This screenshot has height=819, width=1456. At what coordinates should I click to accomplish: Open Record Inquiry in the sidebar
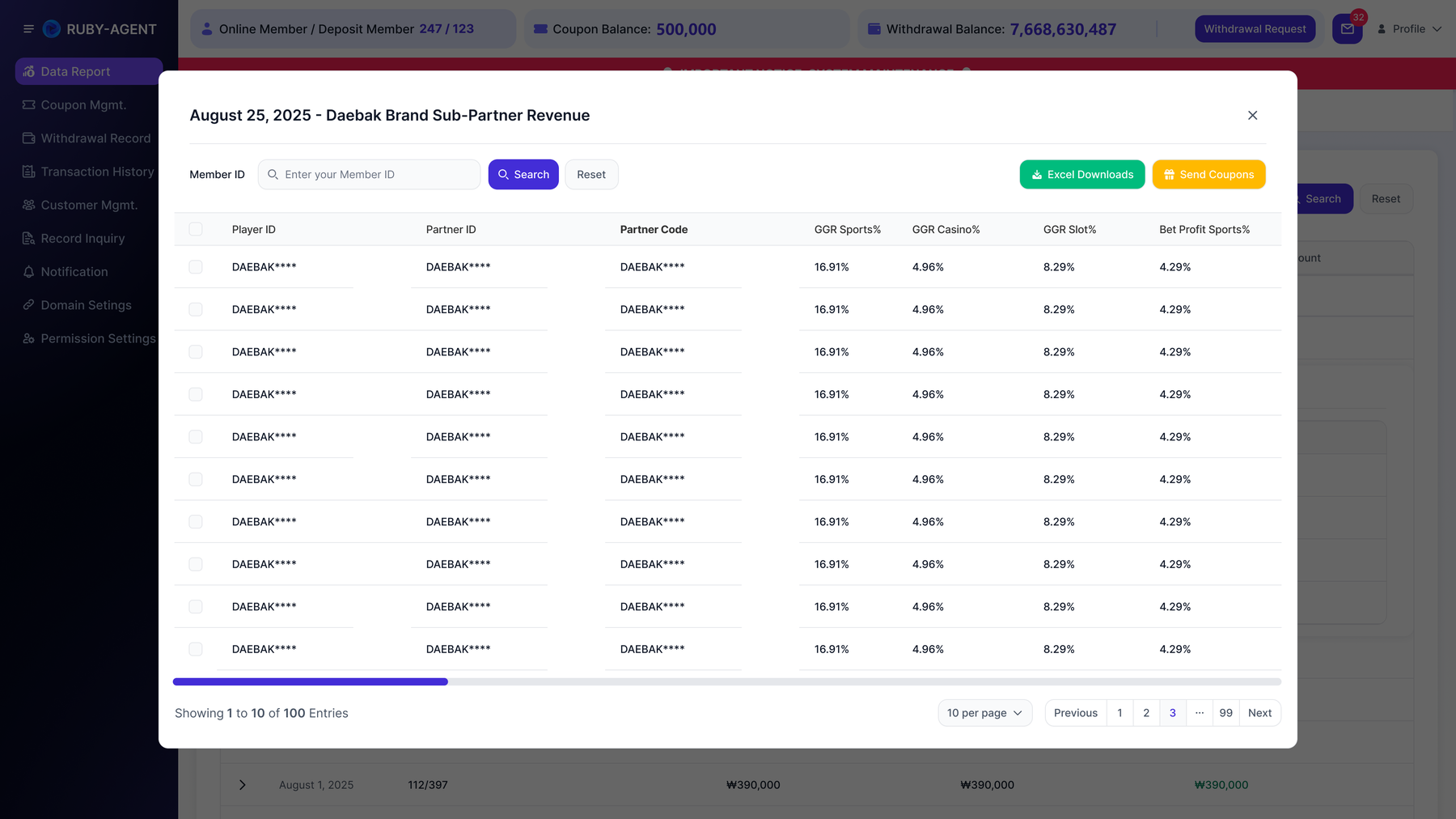(x=88, y=239)
